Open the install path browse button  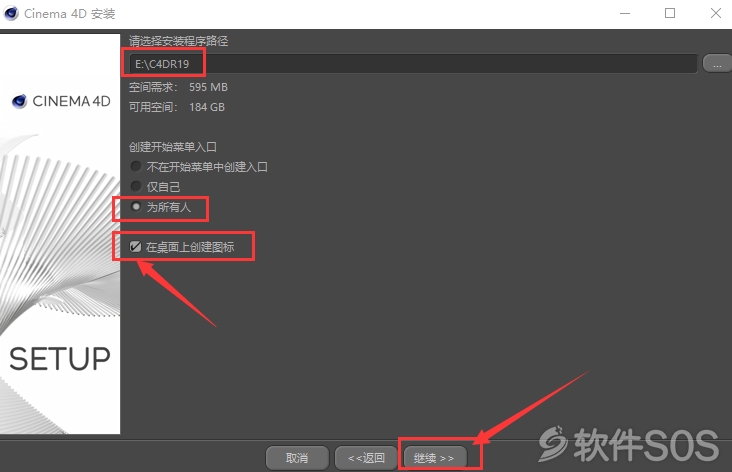[x=717, y=64]
